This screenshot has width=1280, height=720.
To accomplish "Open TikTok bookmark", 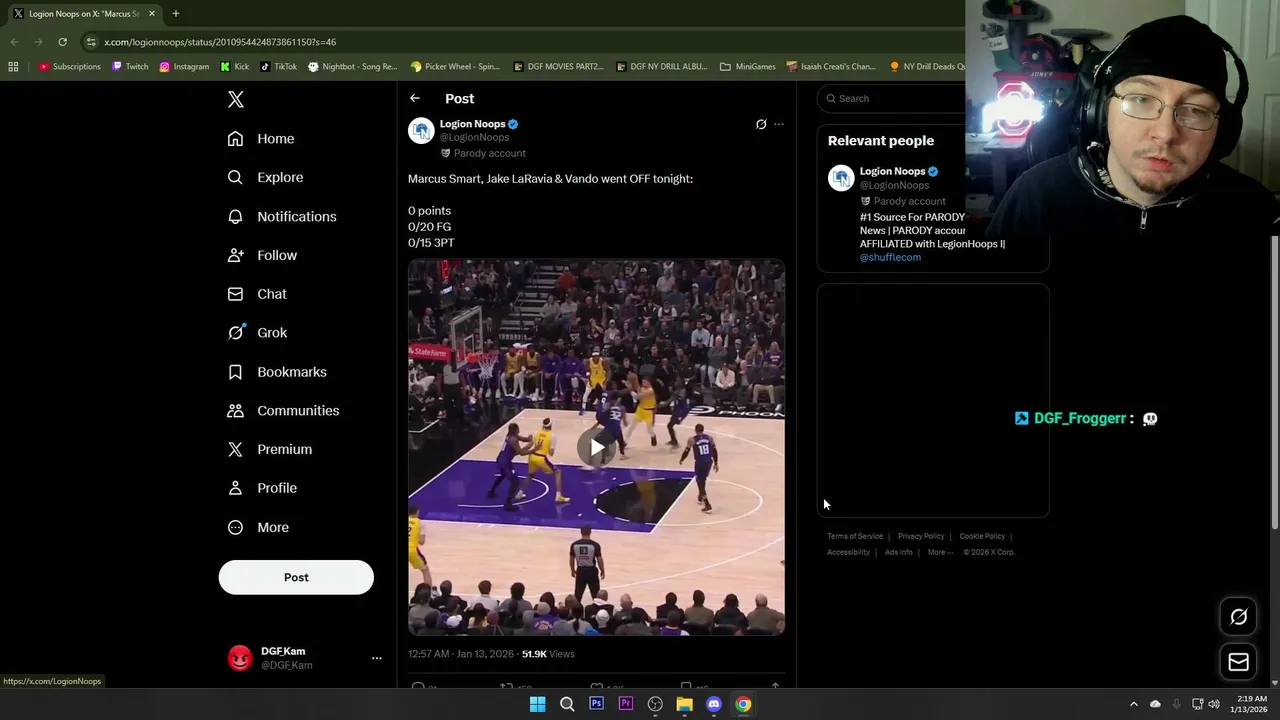I will click(x=278, y=67).
